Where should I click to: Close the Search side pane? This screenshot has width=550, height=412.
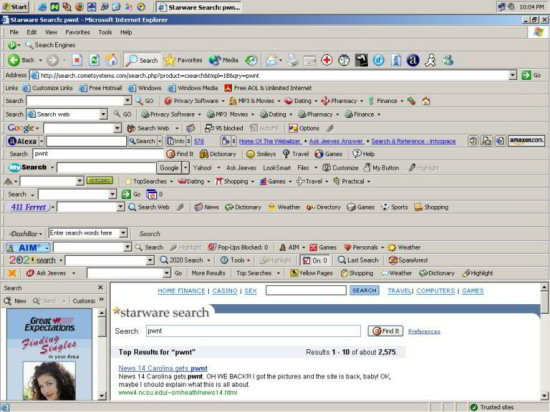(x=100, y=288)
